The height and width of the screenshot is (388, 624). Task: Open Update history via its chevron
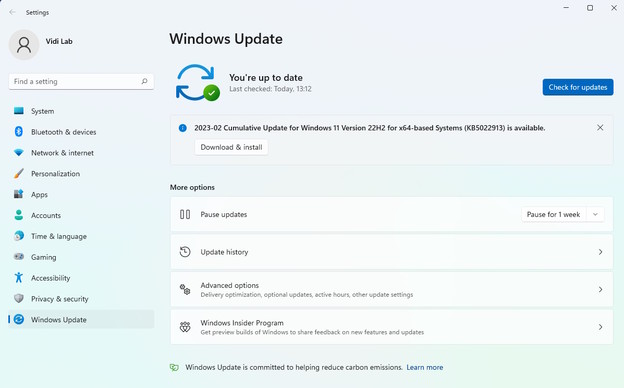coord(601,252)
